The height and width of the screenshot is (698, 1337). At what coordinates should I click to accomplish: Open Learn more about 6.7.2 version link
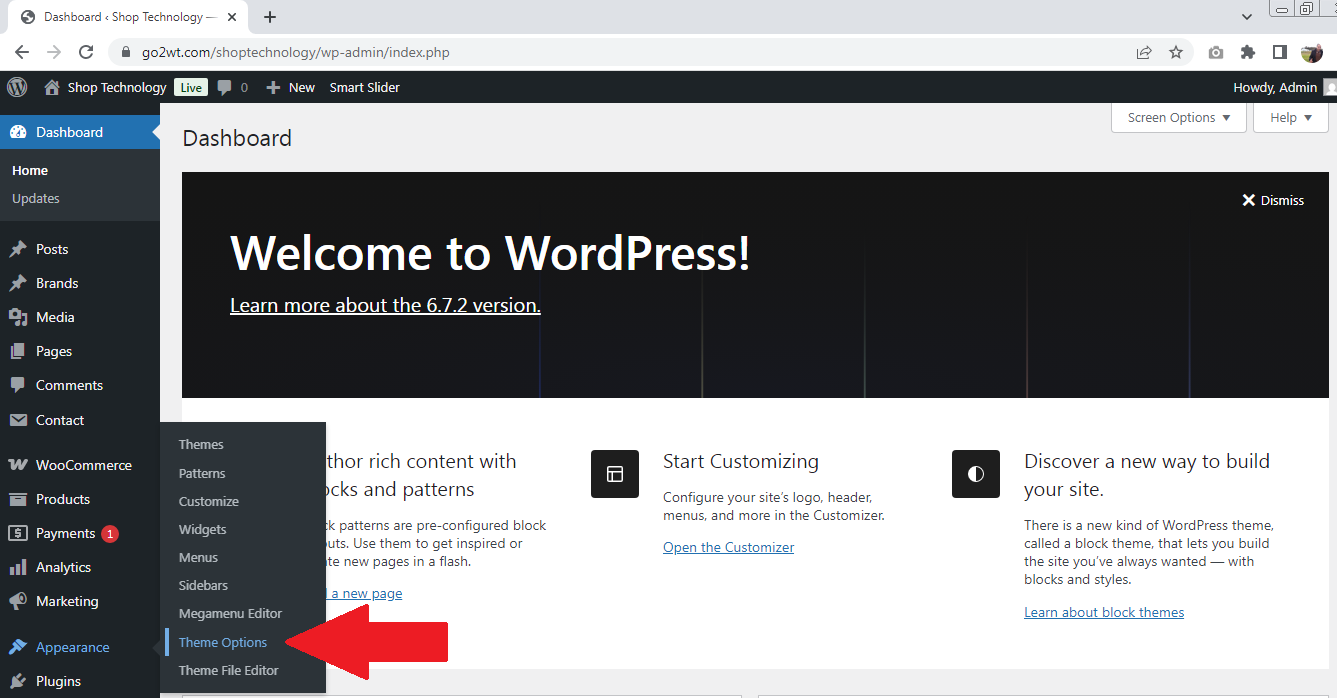pyautogui.click(x=385, y=305)
